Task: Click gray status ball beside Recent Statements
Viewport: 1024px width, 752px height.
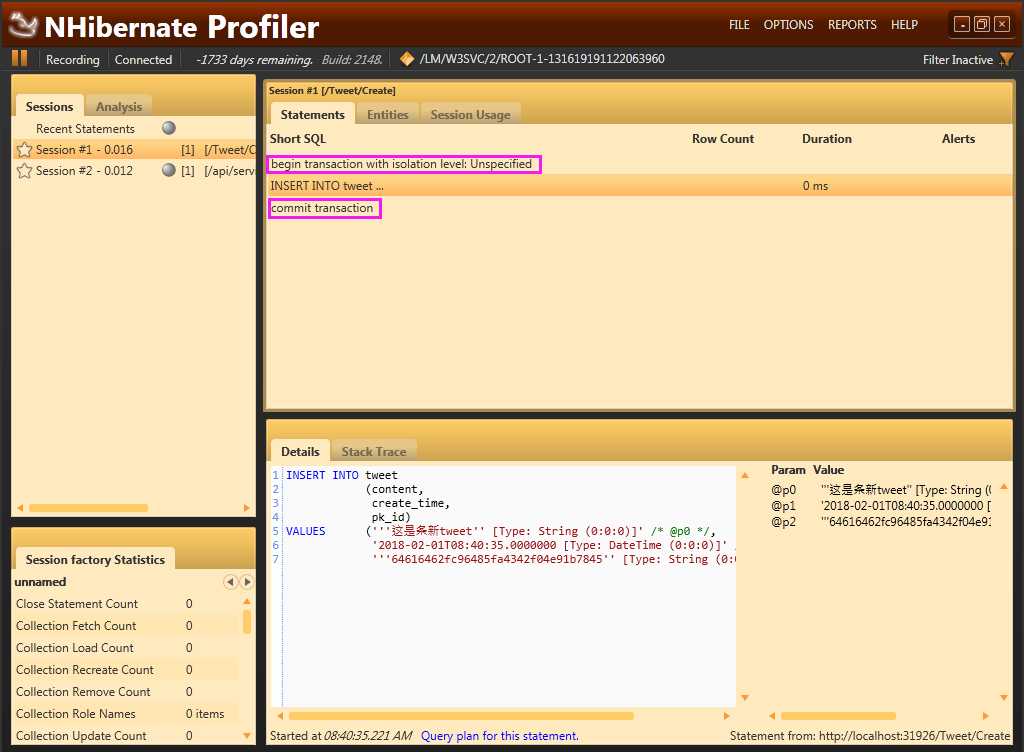Action: coord(168,128)
